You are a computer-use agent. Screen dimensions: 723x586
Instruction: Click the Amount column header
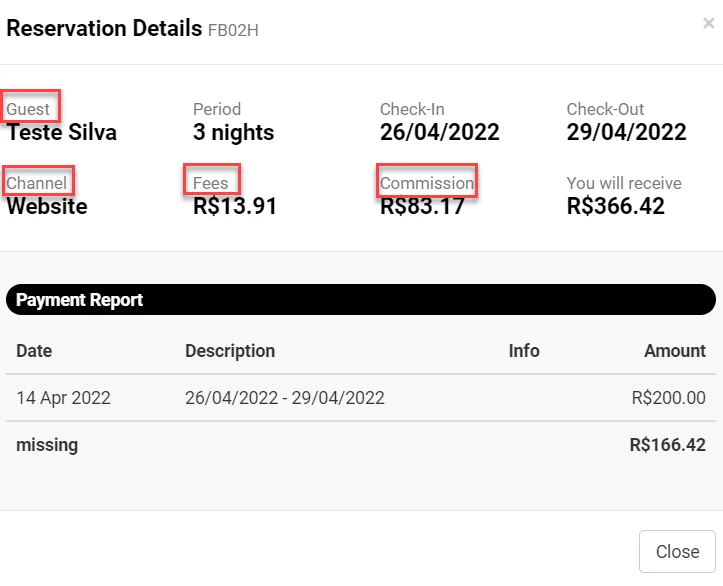click(674, 351)
